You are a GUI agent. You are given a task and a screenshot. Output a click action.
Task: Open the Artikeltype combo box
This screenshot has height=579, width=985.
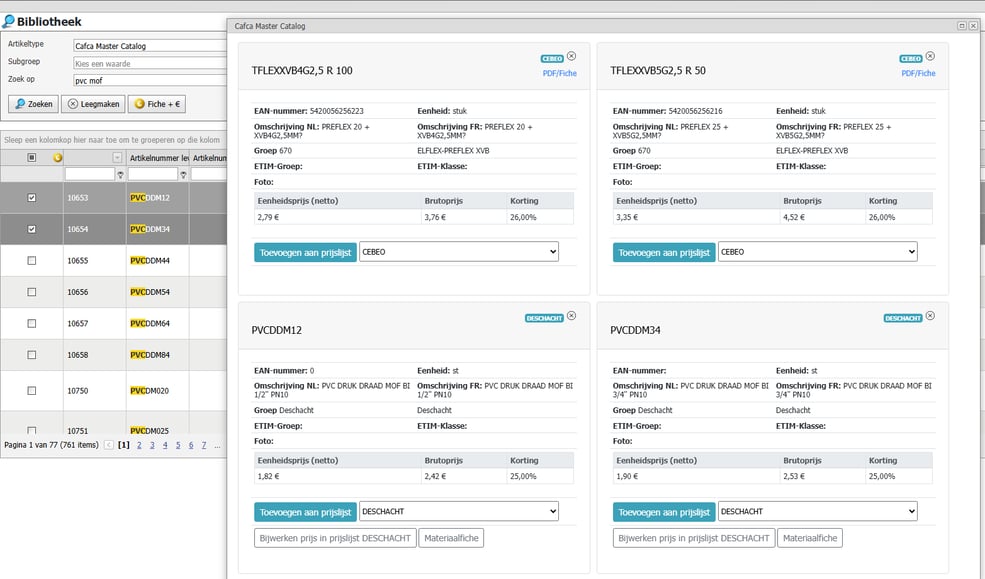150,46
